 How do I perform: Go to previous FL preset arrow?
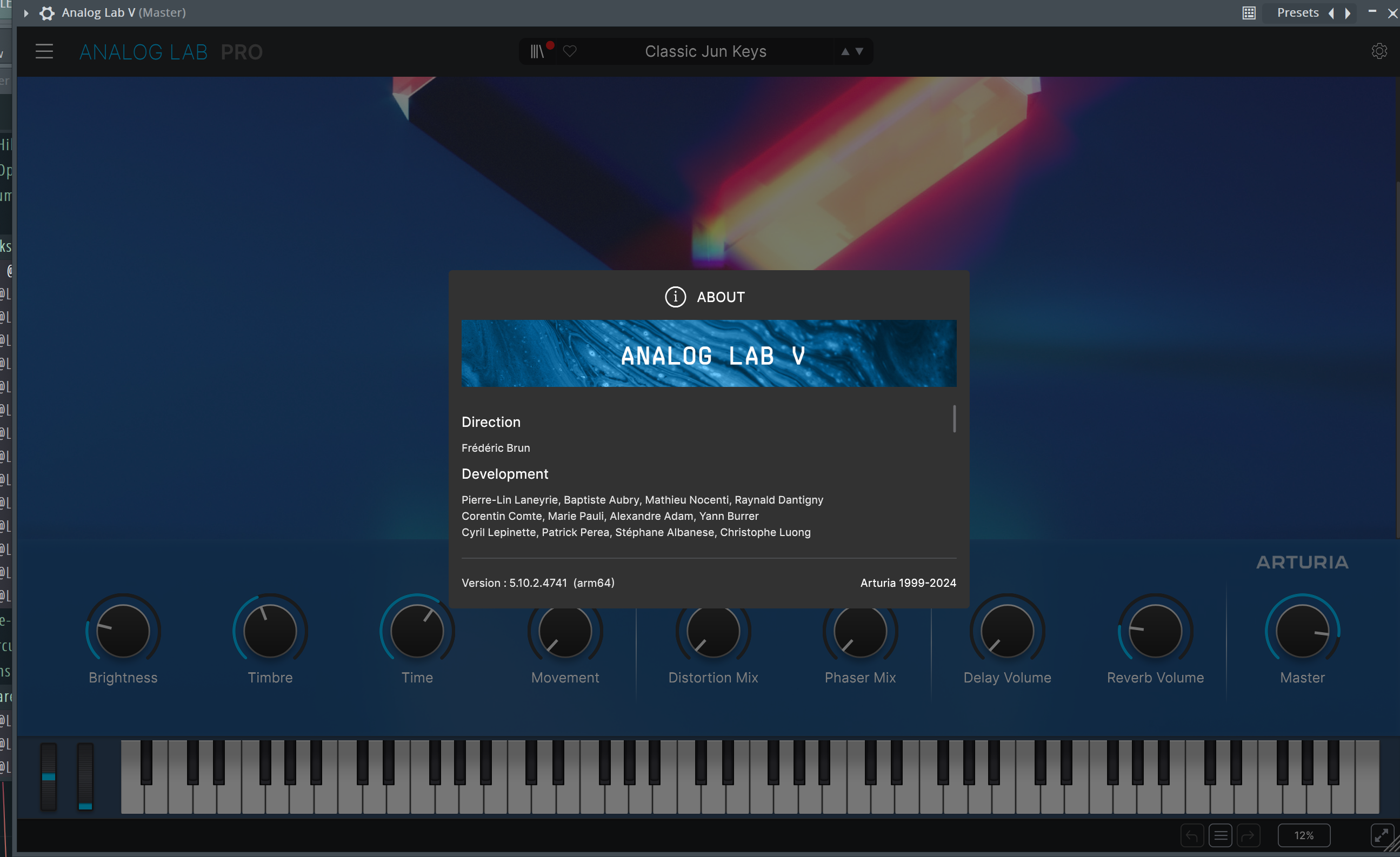click(1331, 13)
